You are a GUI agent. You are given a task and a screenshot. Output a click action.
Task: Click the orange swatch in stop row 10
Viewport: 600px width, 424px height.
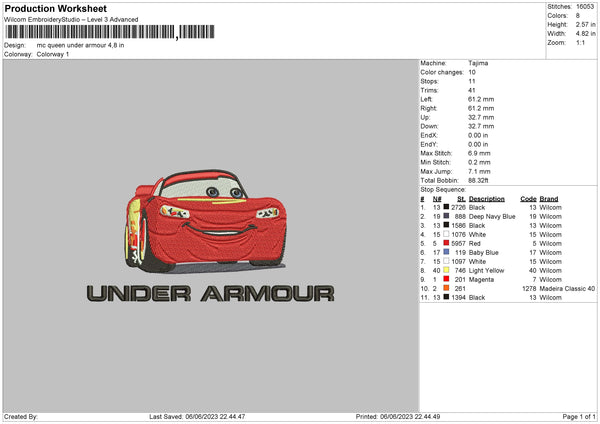click(x=446, y=288)
